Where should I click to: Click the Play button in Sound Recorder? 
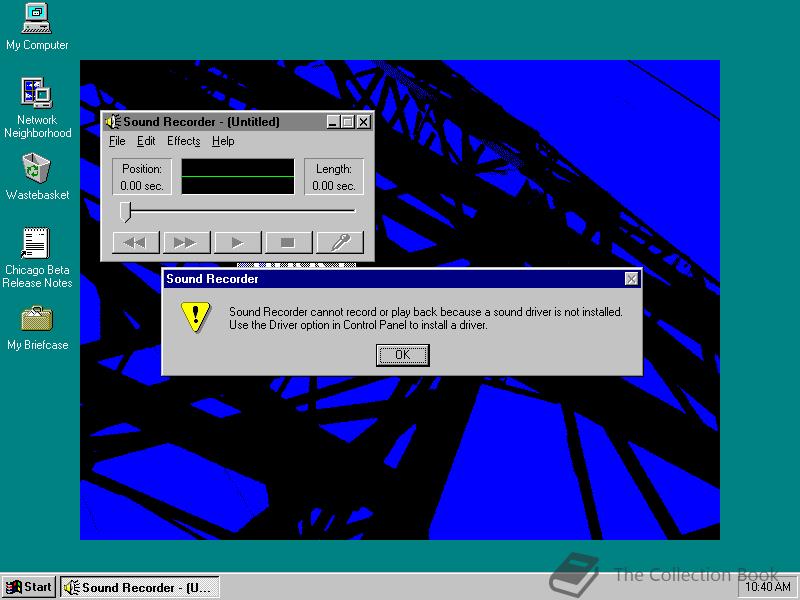(238, 242)
